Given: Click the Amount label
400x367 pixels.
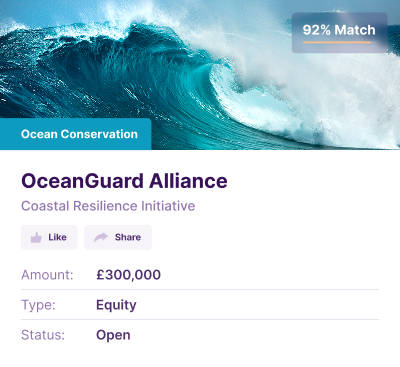Looking at the screenshot, I should tap(47, 275).
